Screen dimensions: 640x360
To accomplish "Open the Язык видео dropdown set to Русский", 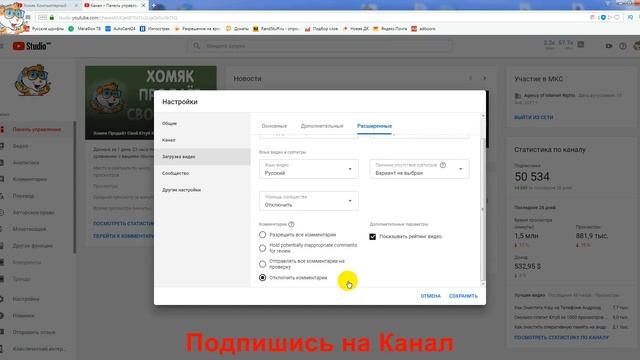I will (x=309, y=169).
